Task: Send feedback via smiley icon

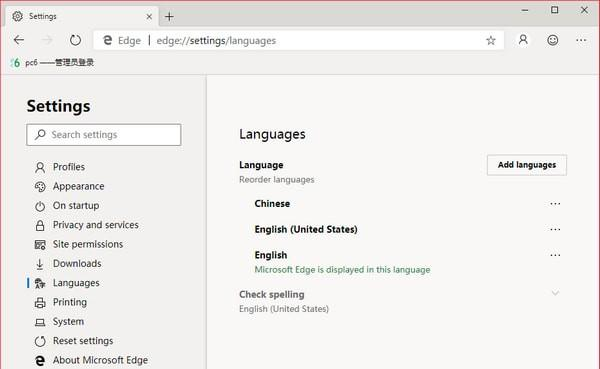Action: 553,40
